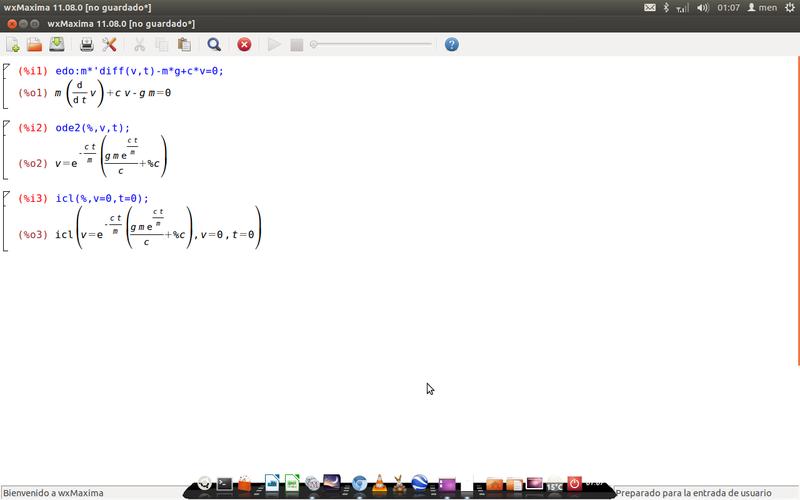Image resolution: width=800 pixels, height=500 pixels.
Task: Open a file with the folder icon
Action: coord(34,45)
